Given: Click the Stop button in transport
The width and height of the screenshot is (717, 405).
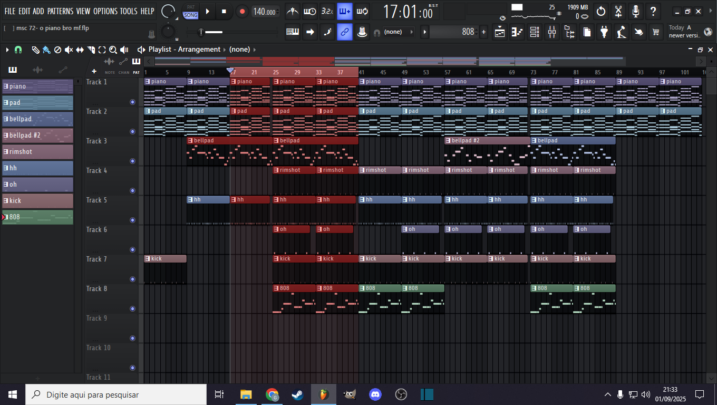Looking at the screenshot, I should 224,11.
